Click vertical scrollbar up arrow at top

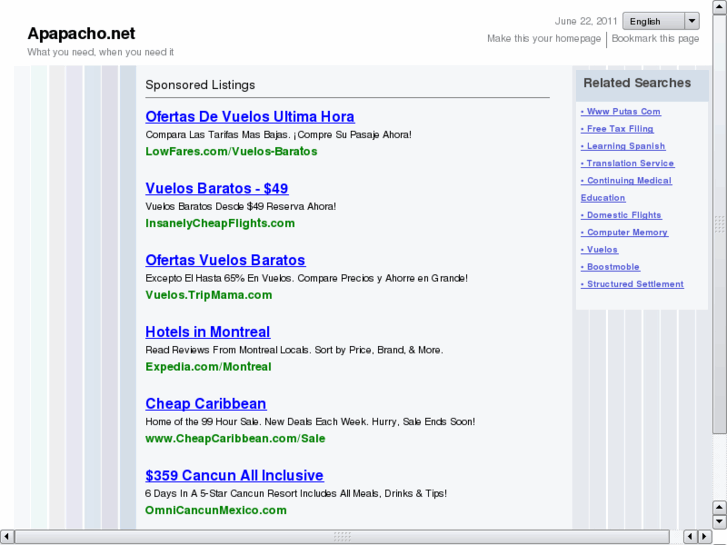(719, 7)
